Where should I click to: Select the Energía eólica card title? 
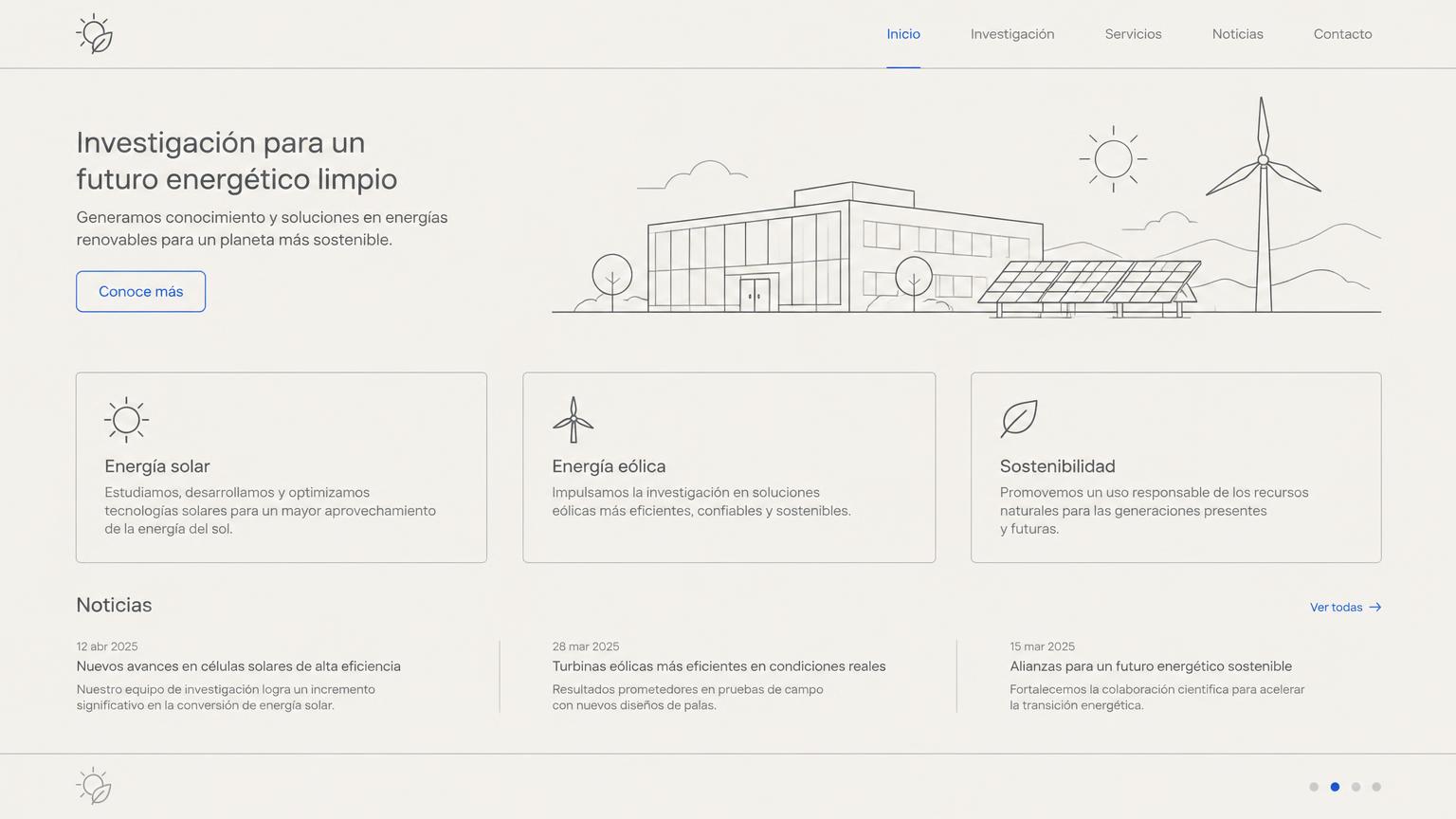[x=609, y=466]
